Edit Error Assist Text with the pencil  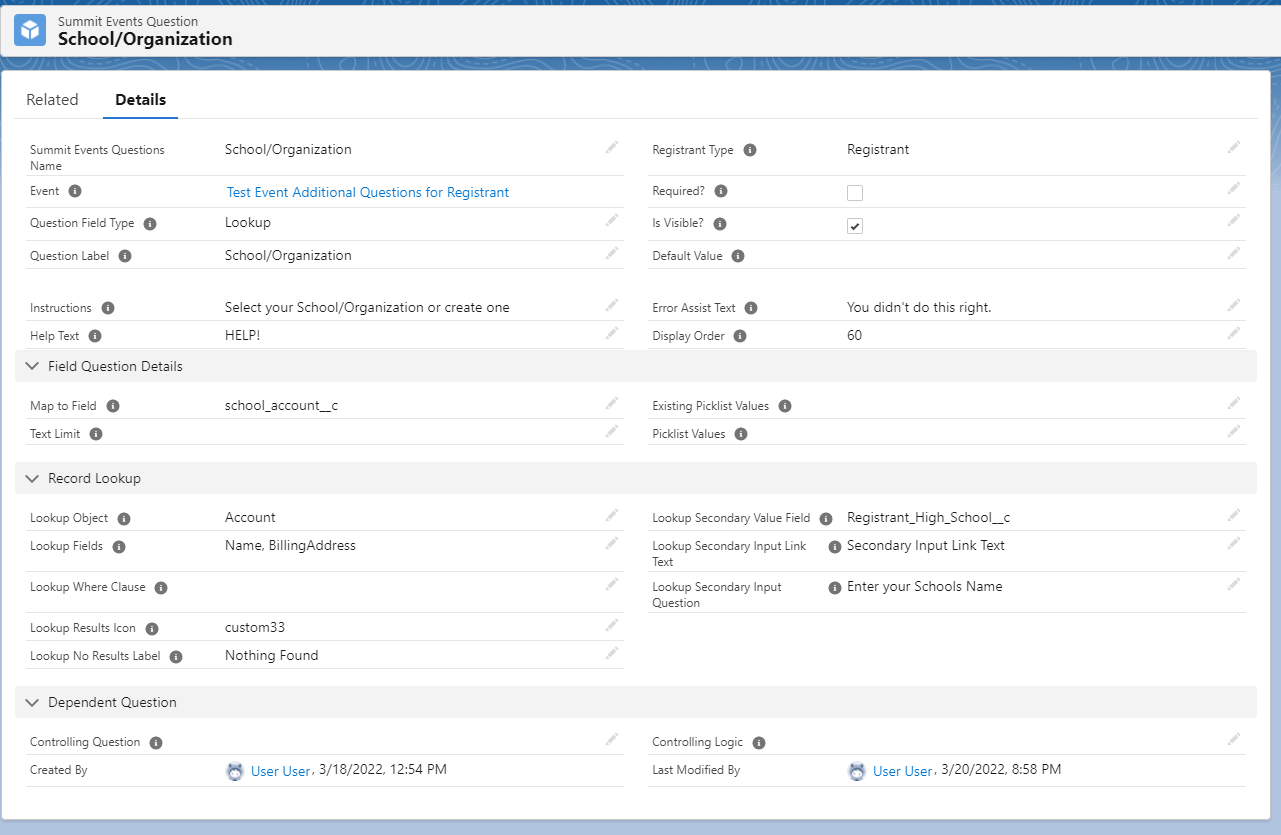[x=1233, y=303]
